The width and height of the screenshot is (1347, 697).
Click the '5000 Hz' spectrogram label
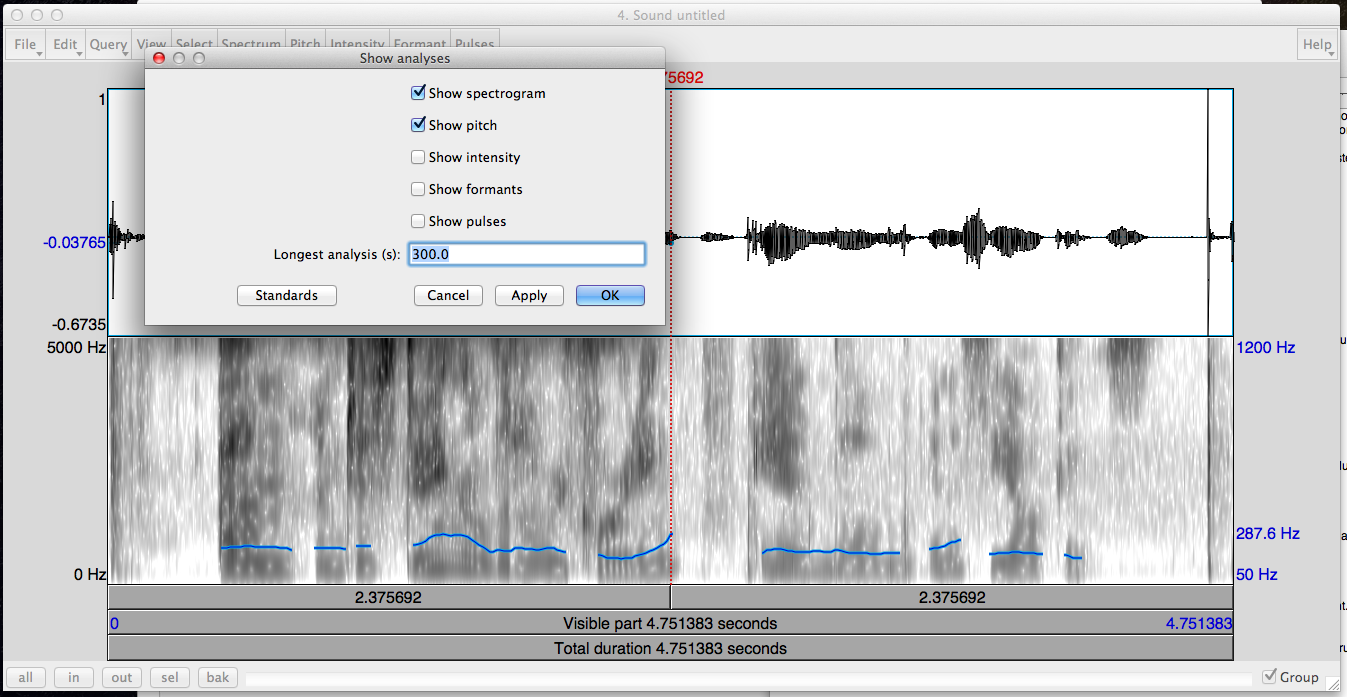point(76,348)
